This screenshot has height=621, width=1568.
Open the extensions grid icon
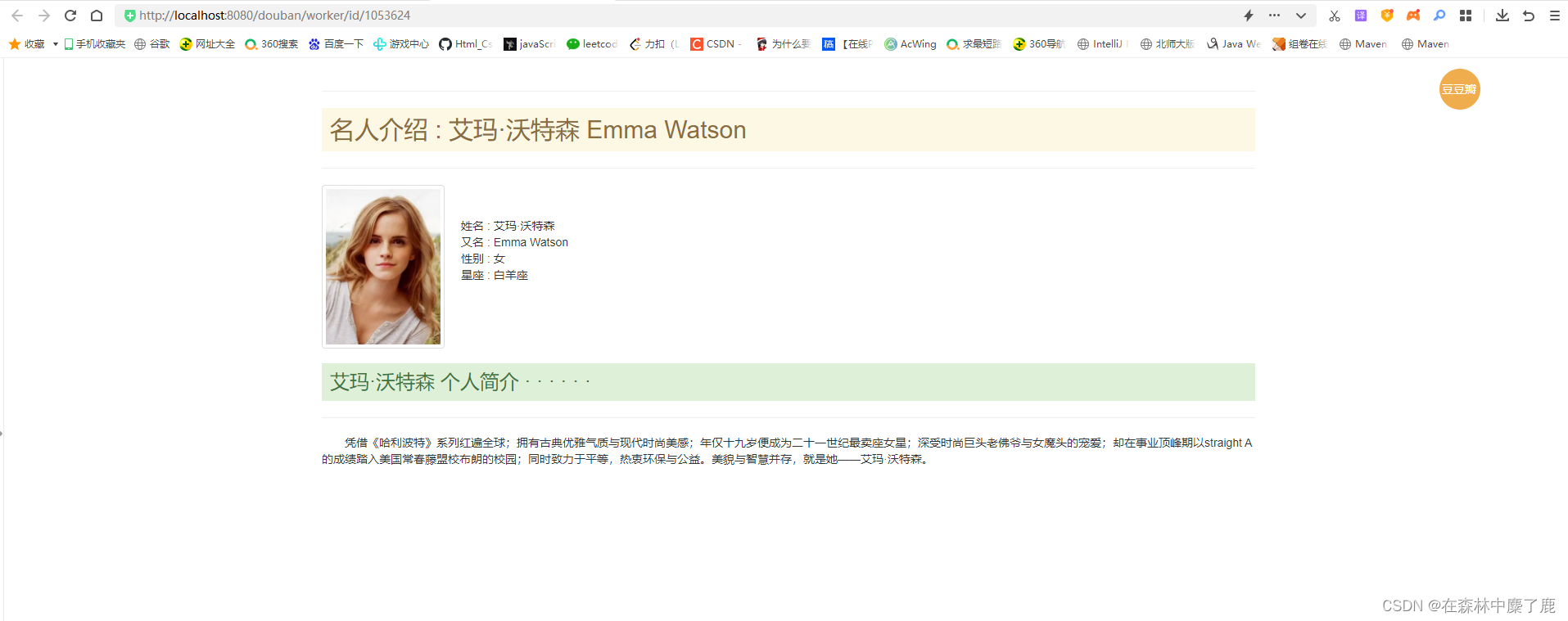point(1466,16)
